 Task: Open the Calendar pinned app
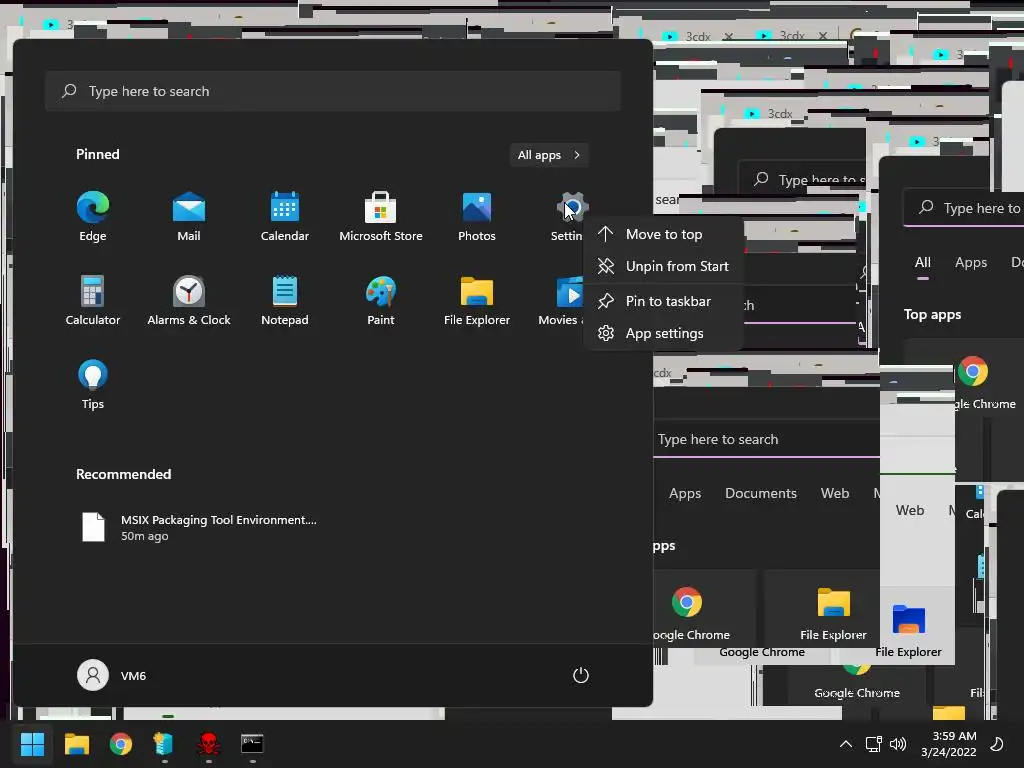(285, 217)
